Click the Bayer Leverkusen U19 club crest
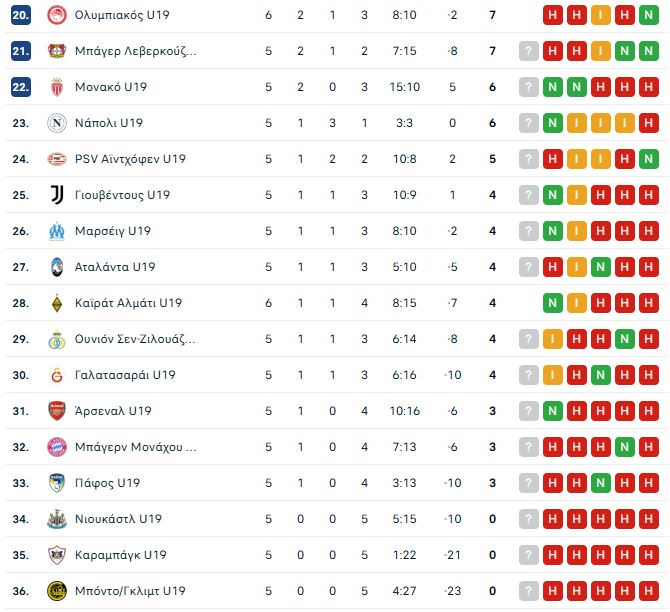670x612 pixels. [x=56, y=51]
